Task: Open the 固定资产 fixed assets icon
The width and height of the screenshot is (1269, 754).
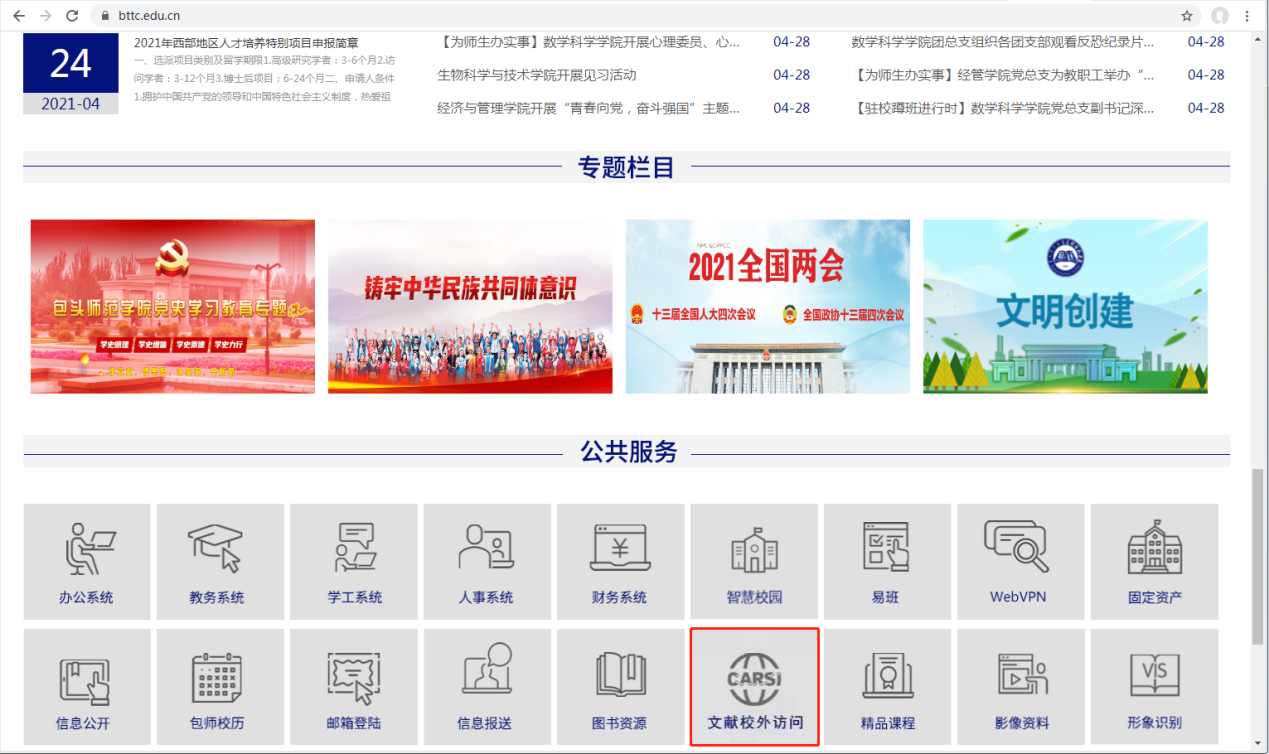Action: point(1154,561)
